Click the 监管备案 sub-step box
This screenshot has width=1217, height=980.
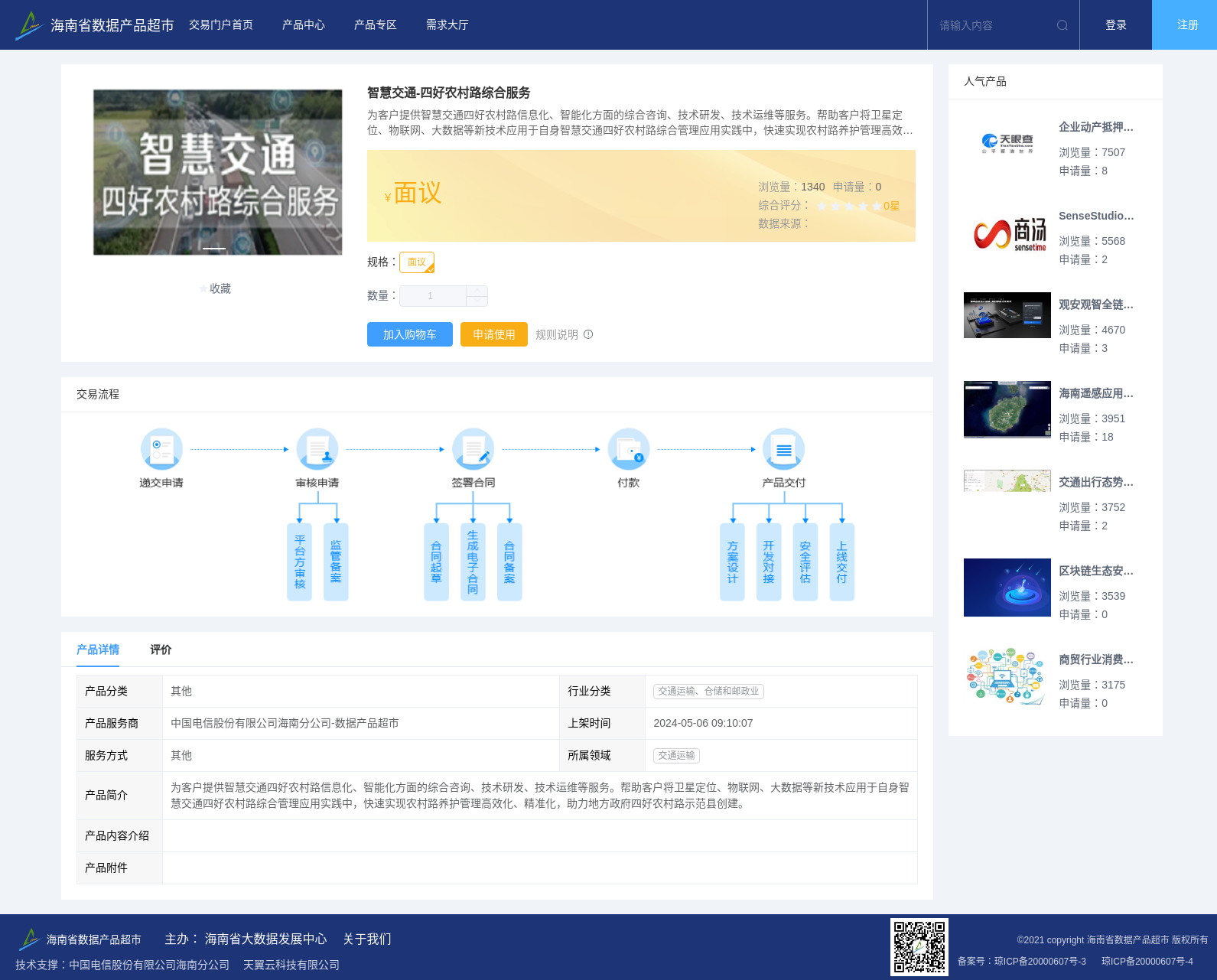tap(336, 562)
